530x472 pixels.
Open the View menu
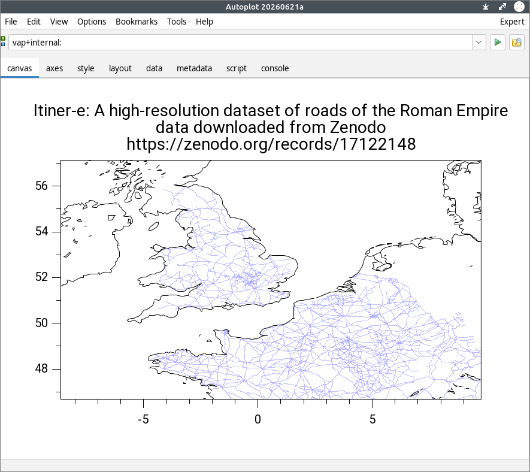pyautogui.click(x=59, y=22)
